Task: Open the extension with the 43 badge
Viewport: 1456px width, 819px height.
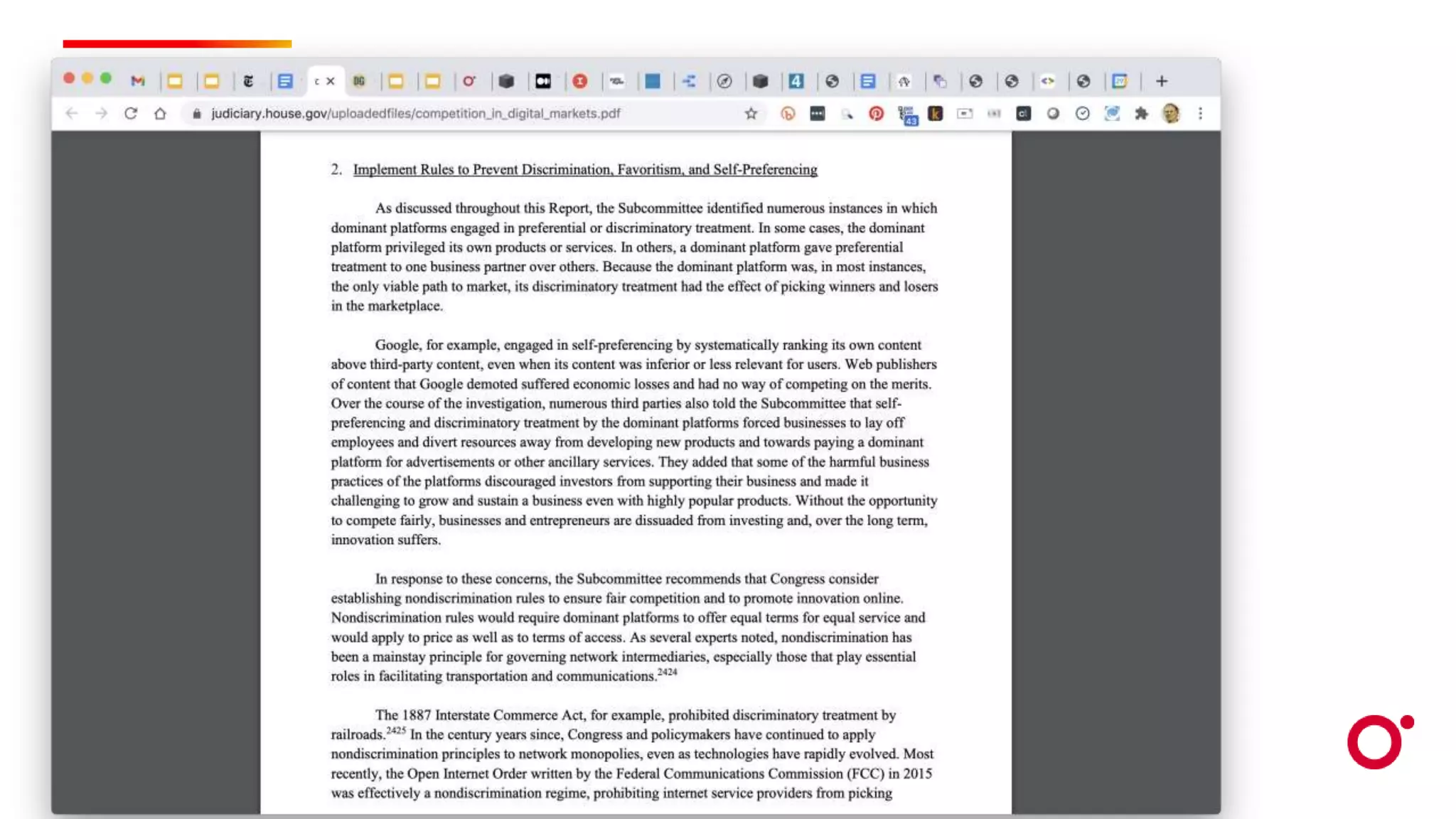Action: [x=906, y=115]
